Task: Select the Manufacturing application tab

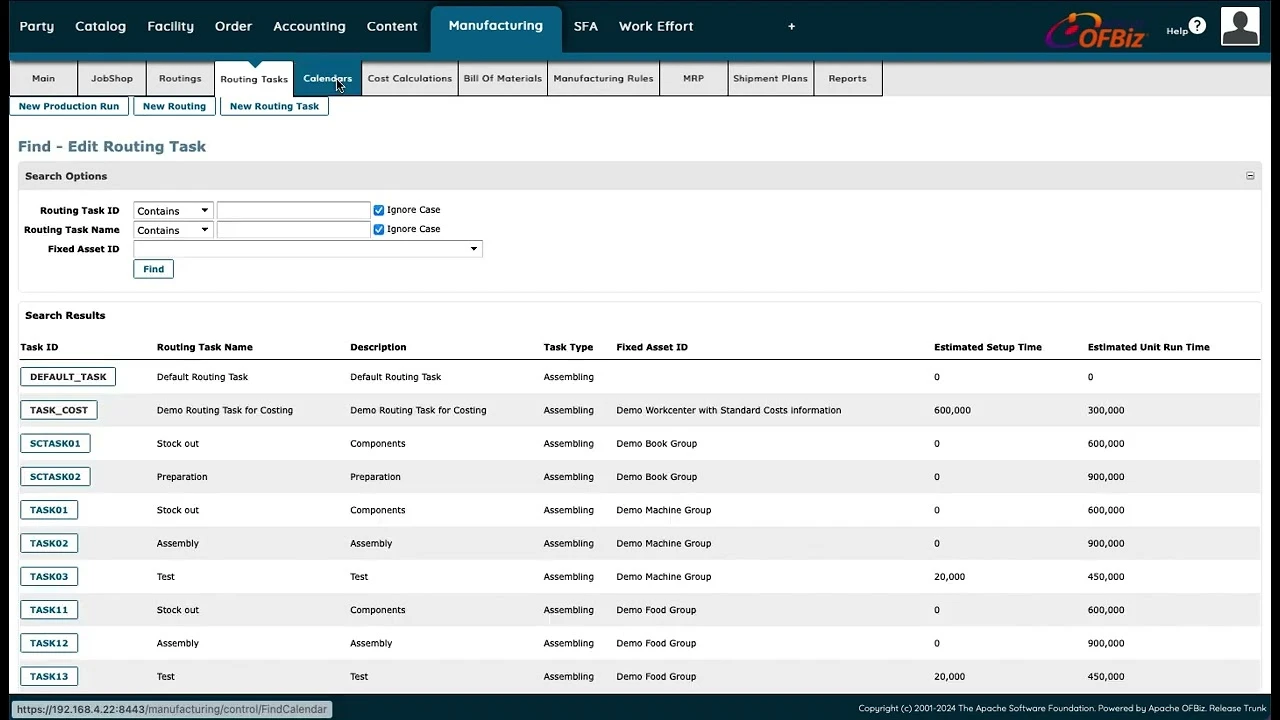Action: [x=496, y=26]
